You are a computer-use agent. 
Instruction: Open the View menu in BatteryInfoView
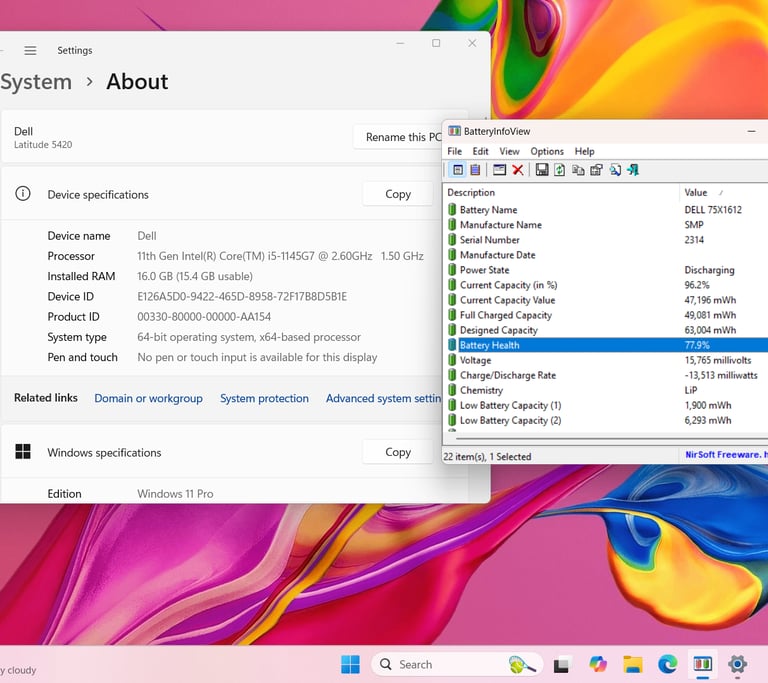pyautogui.click(x=509, y=151)
